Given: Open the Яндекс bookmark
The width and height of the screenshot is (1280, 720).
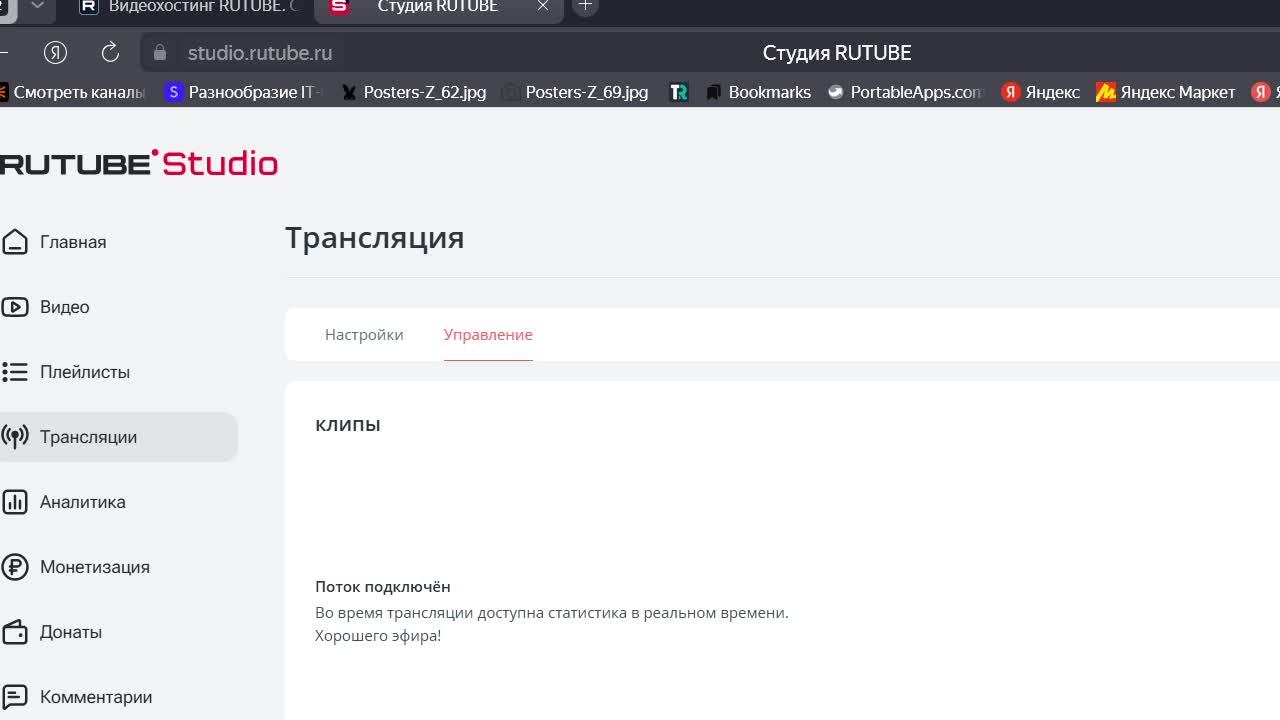Looking at the screenshot, I should tap(1041, 92).
